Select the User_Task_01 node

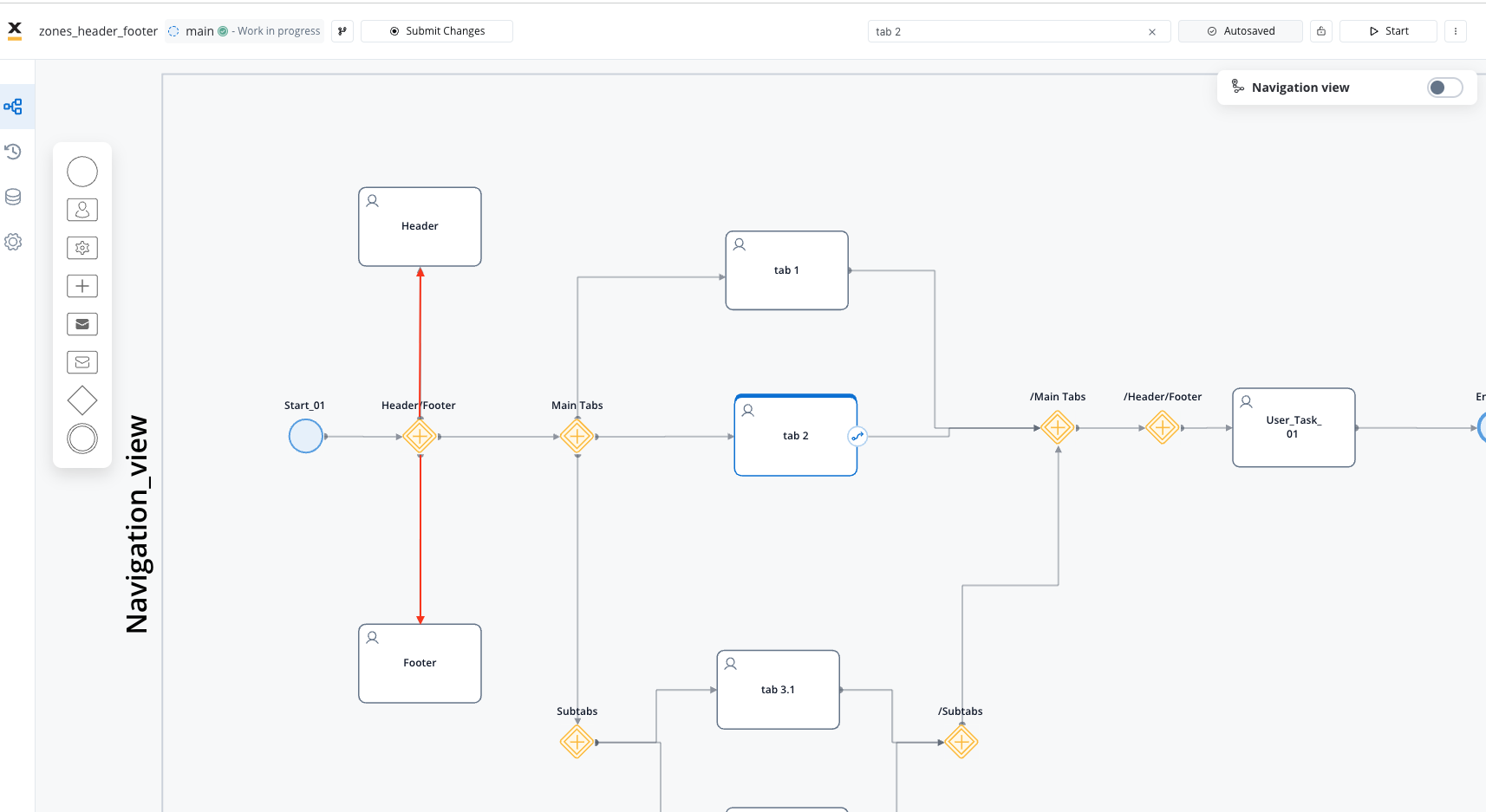(x=1294, y=427)
